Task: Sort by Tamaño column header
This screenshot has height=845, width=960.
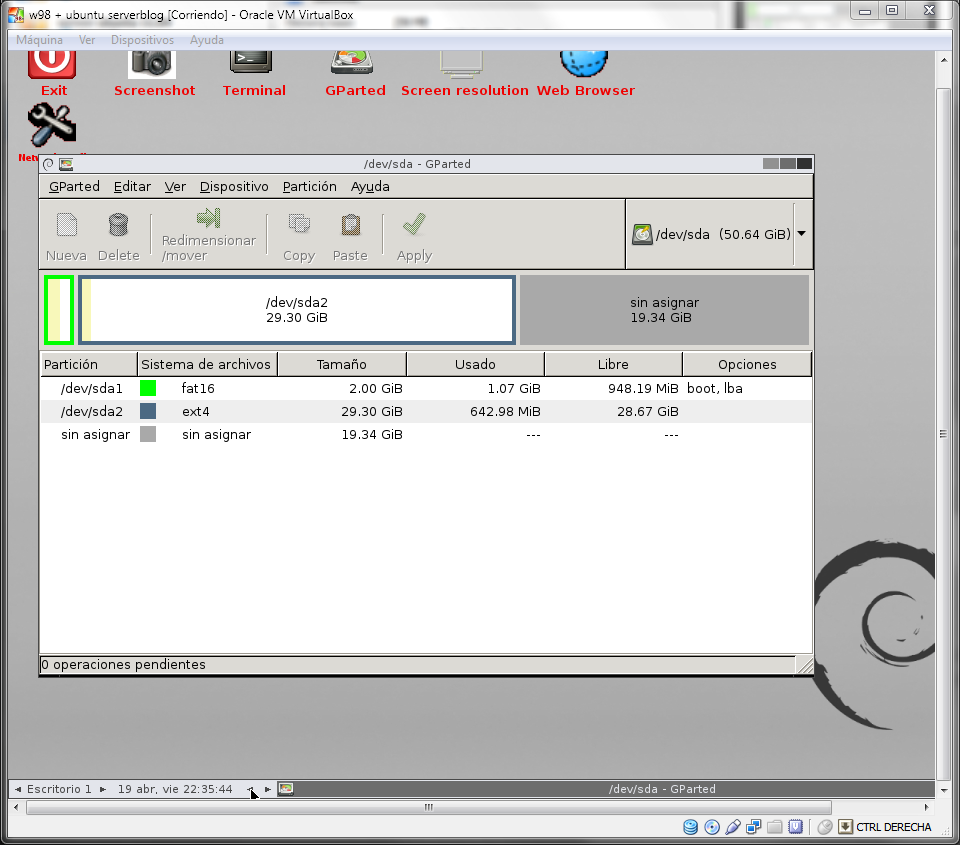Action: (342, 364)
